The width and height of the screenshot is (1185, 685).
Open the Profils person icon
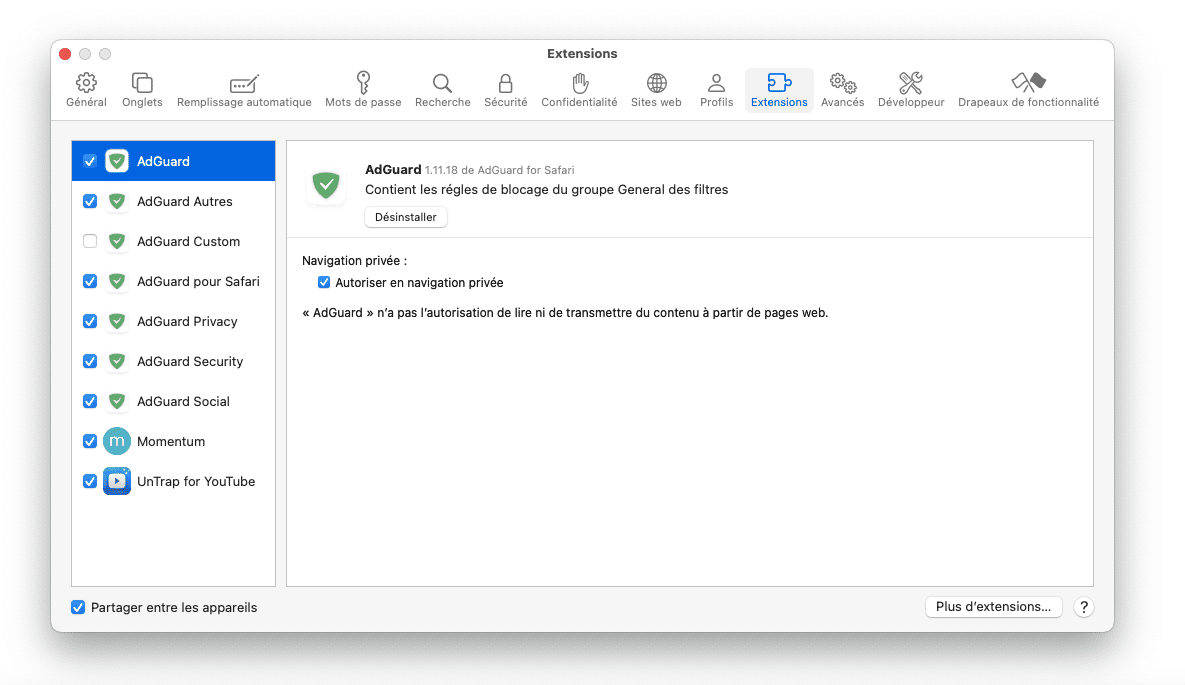[716, 82]
